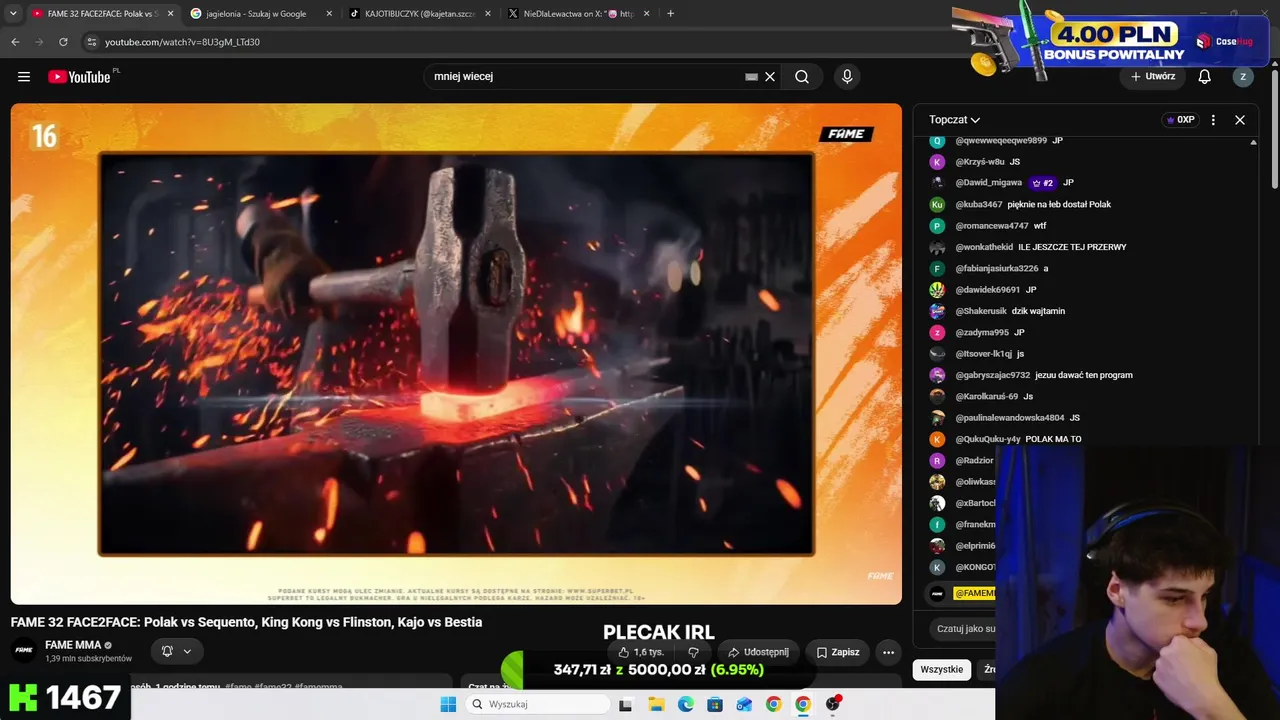This screenshot has width=1280, height=720.
Task: Click chat user @wonkathekid
Action: (984, 247)
